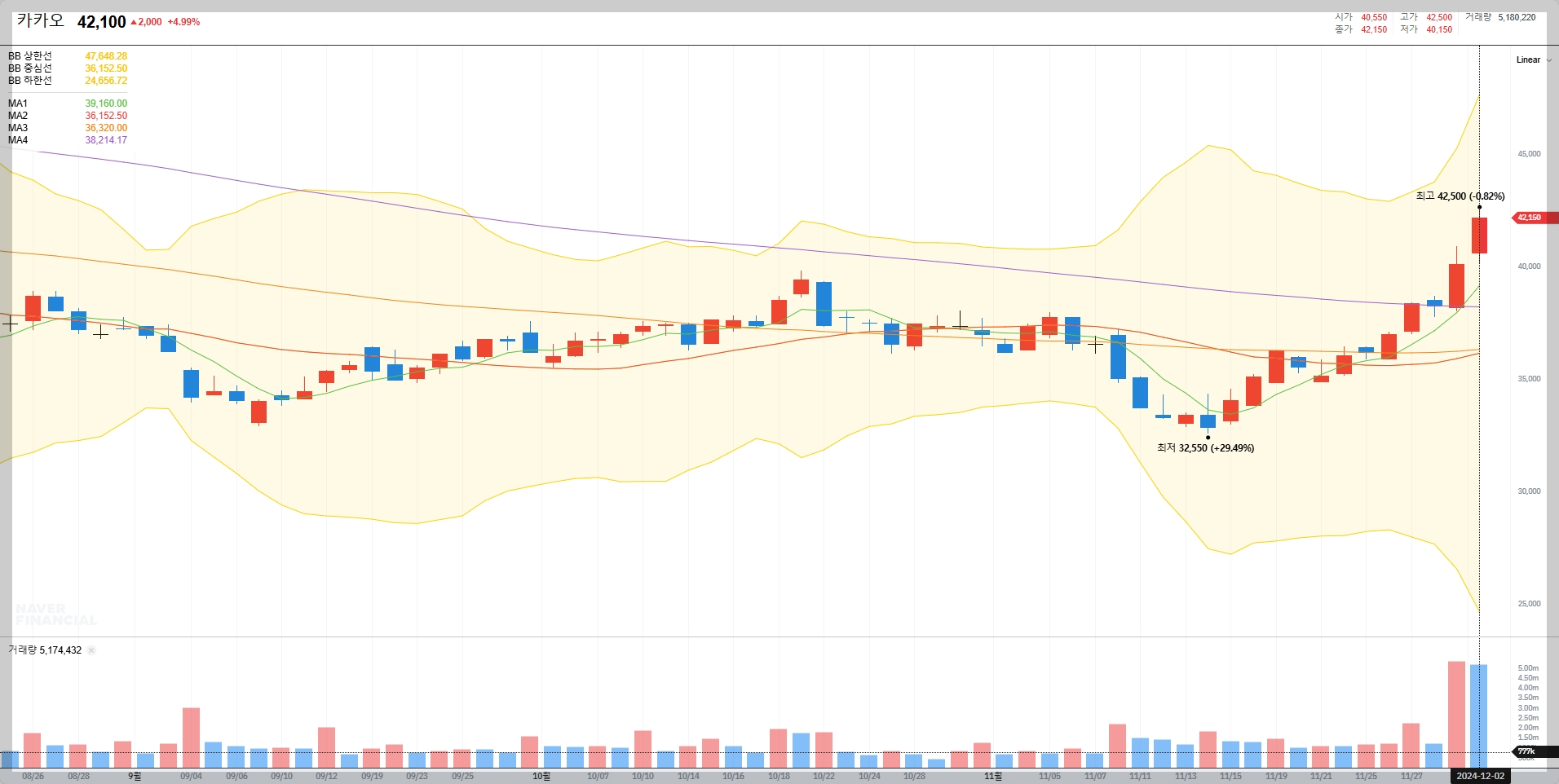The height and width of the screenshot is (784, 1559).
Task: Click the tallest red volume bar
Action: (x=1456, y=715)
